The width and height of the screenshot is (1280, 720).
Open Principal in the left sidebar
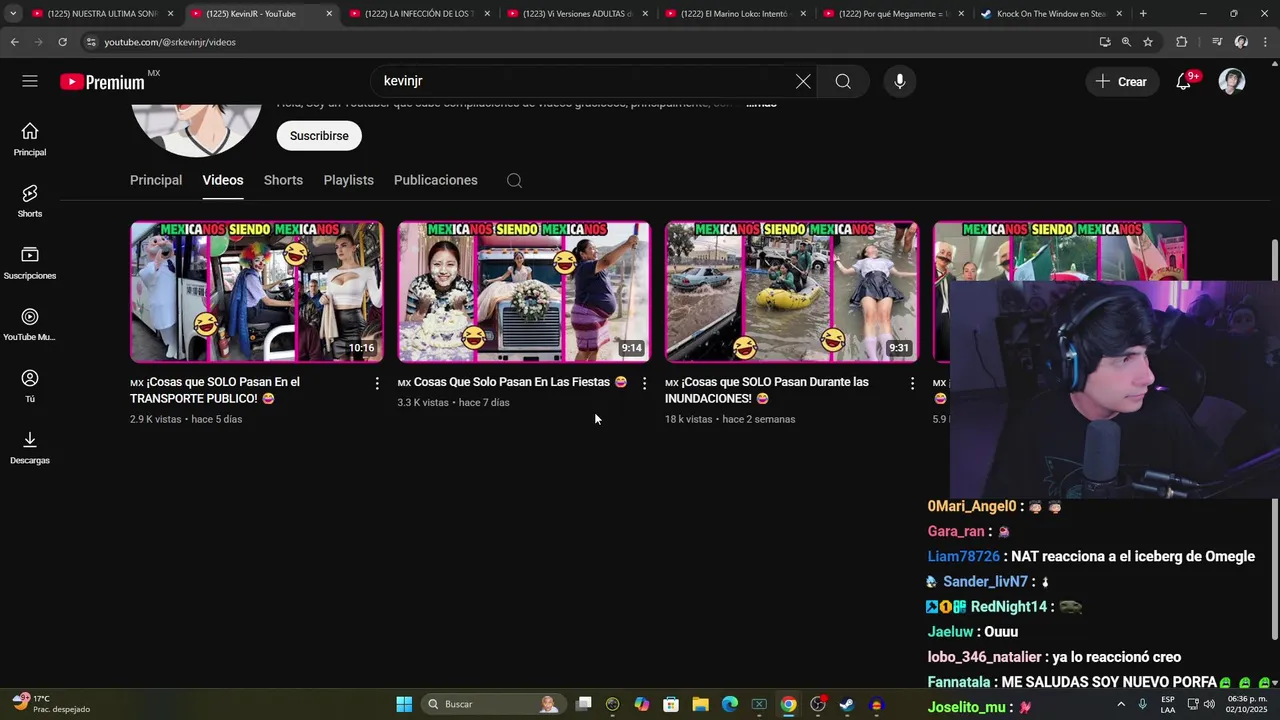click(x=30, y=139)
